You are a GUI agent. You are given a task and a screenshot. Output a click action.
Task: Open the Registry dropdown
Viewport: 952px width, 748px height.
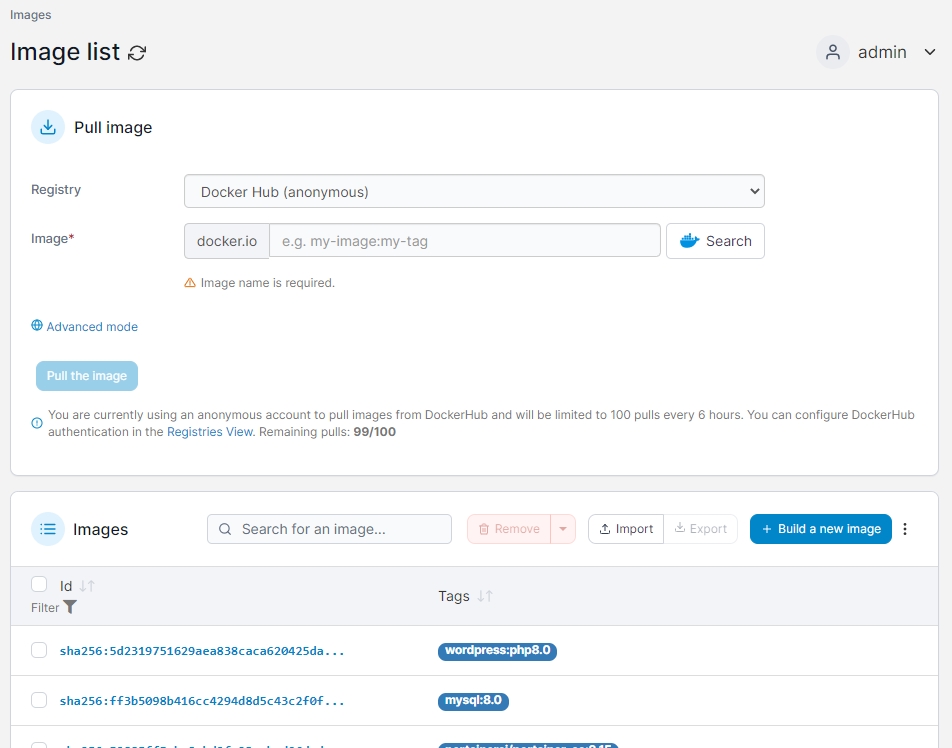(x=474, y=191)
